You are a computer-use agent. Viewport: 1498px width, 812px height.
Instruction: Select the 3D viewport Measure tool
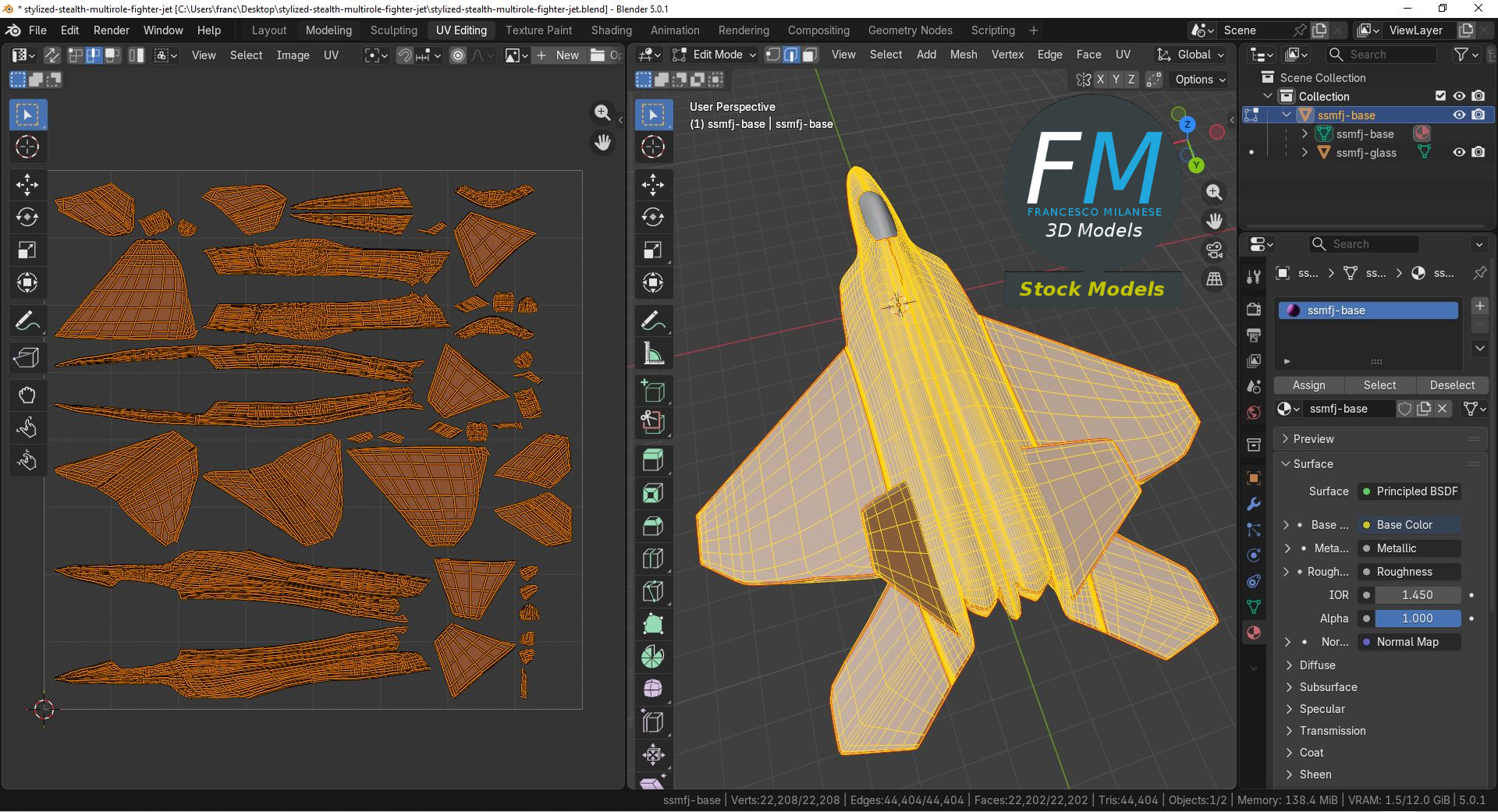tap(653, 353)
